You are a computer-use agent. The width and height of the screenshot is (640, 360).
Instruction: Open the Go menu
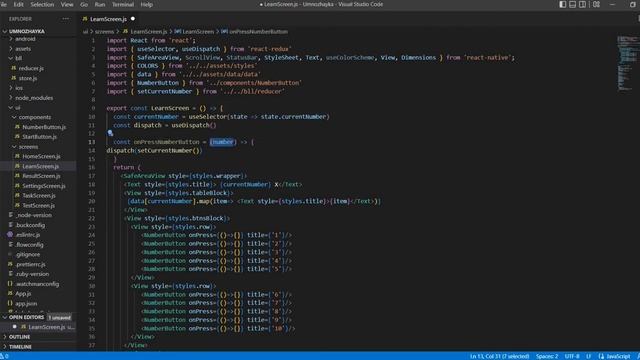[84, 4]
